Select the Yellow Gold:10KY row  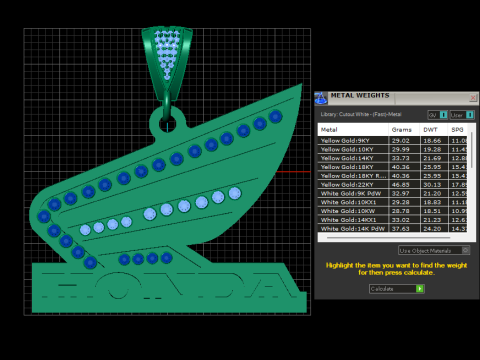(393, 149)
